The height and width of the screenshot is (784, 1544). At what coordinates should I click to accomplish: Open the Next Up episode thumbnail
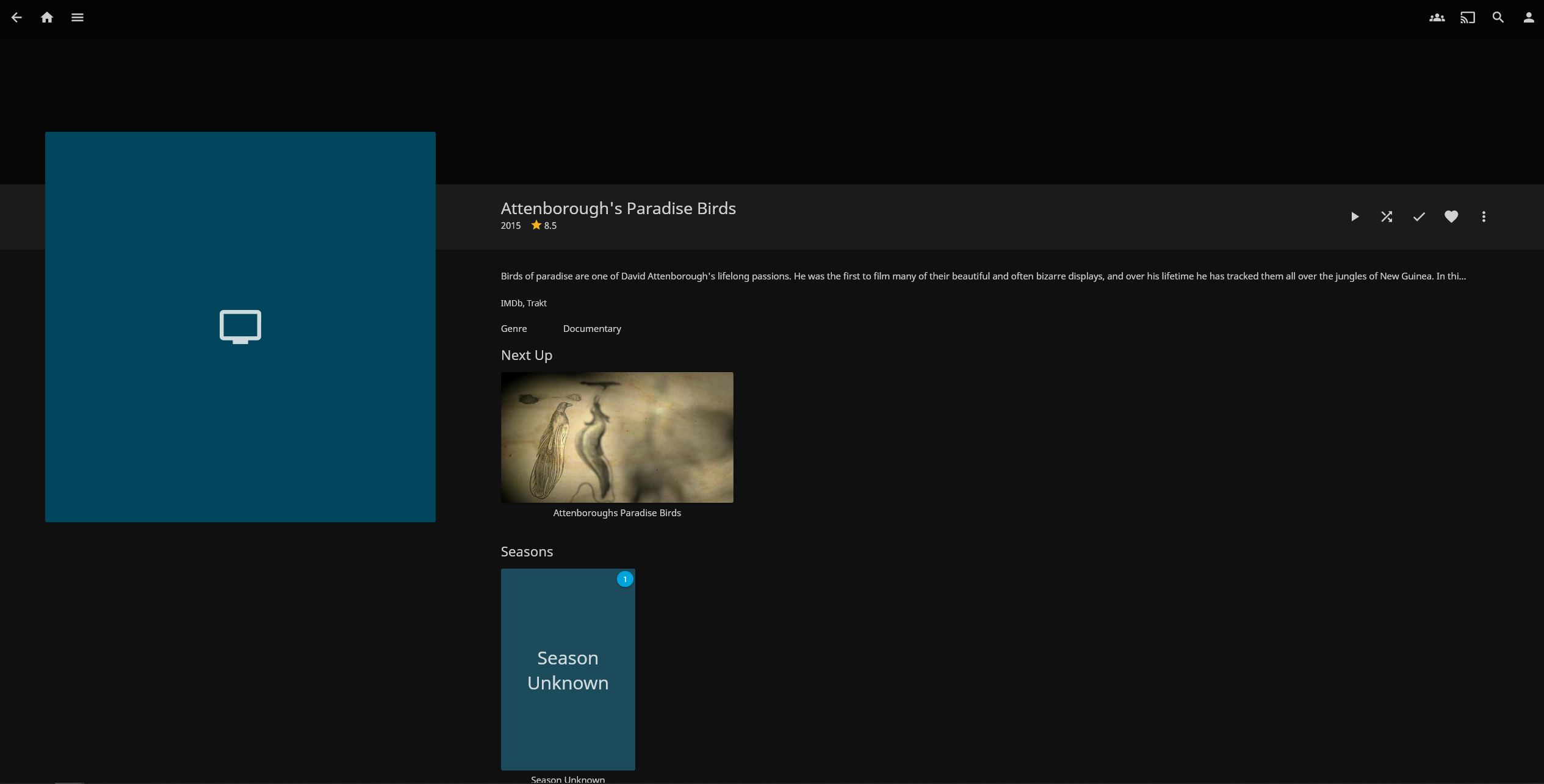coord(617,437)
